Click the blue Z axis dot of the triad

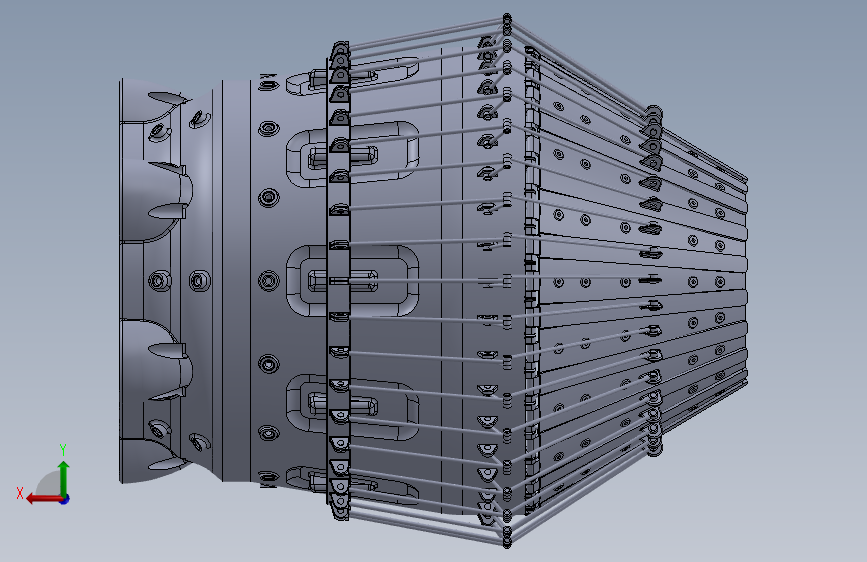point(65,499)
